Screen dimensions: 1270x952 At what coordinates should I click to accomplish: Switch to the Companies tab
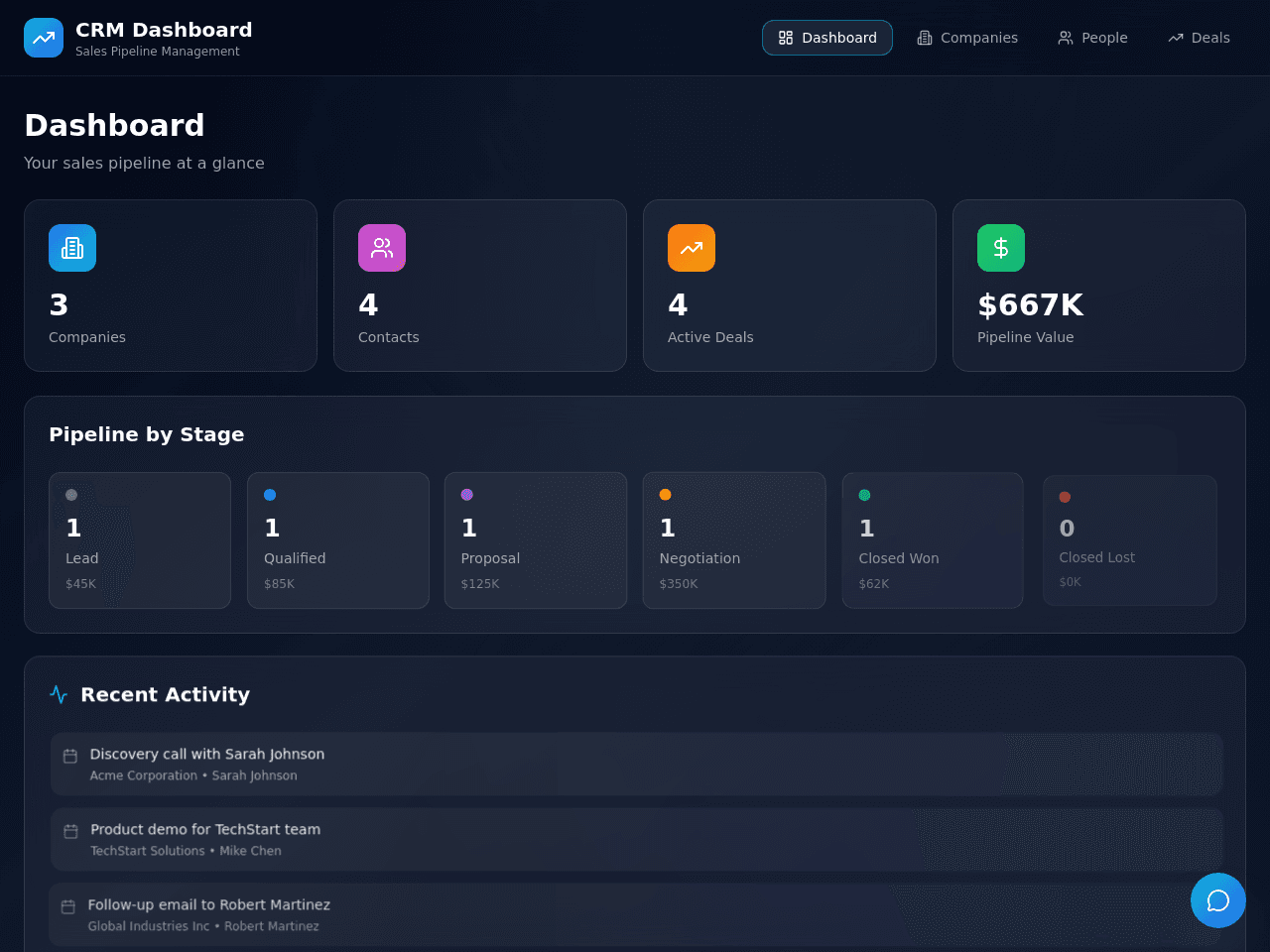point(967,38)
